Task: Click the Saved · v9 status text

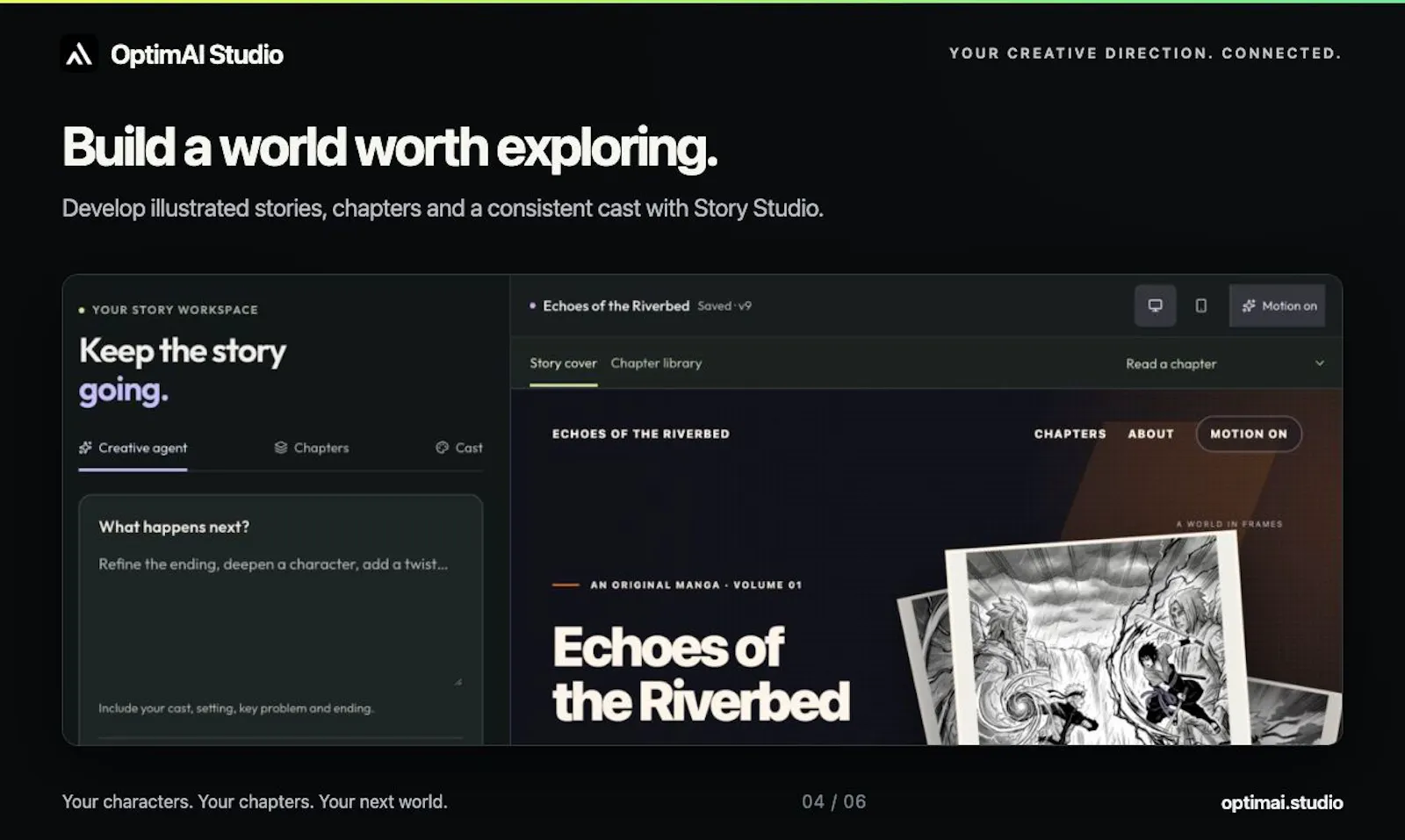Action: pos(724,305)
